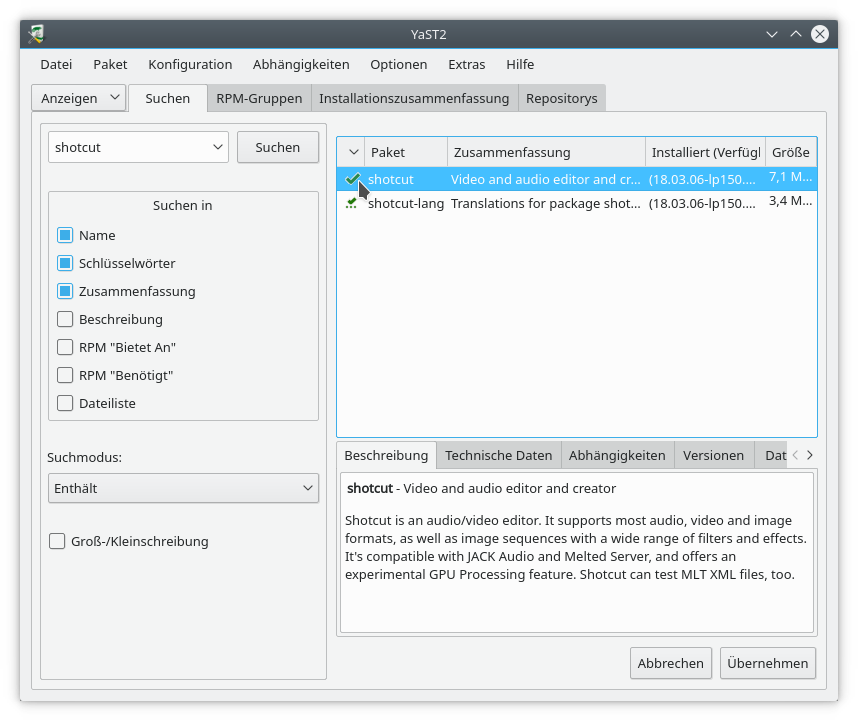Open the Paket menu
Image resolution: width=858 pixels, height=721 pixels.
(x=110, y=65)
